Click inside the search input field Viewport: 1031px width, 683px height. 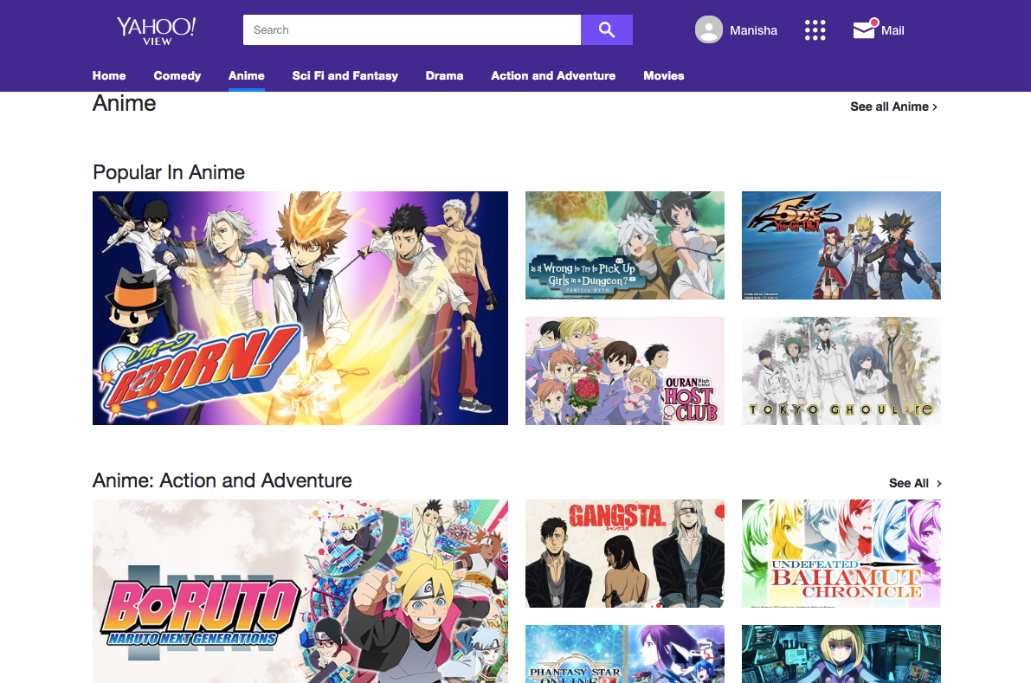(x=410, y=29)
